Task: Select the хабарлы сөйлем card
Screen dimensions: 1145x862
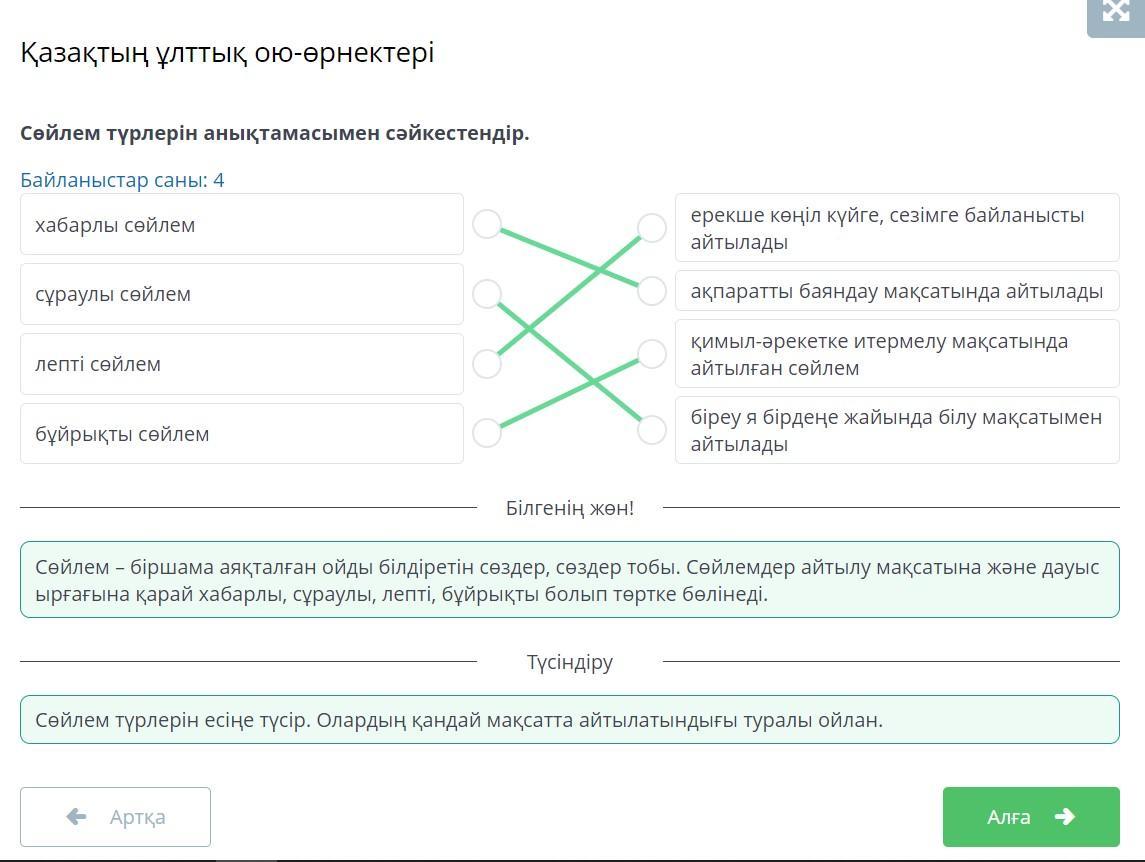Action: (x=241, y=225)
